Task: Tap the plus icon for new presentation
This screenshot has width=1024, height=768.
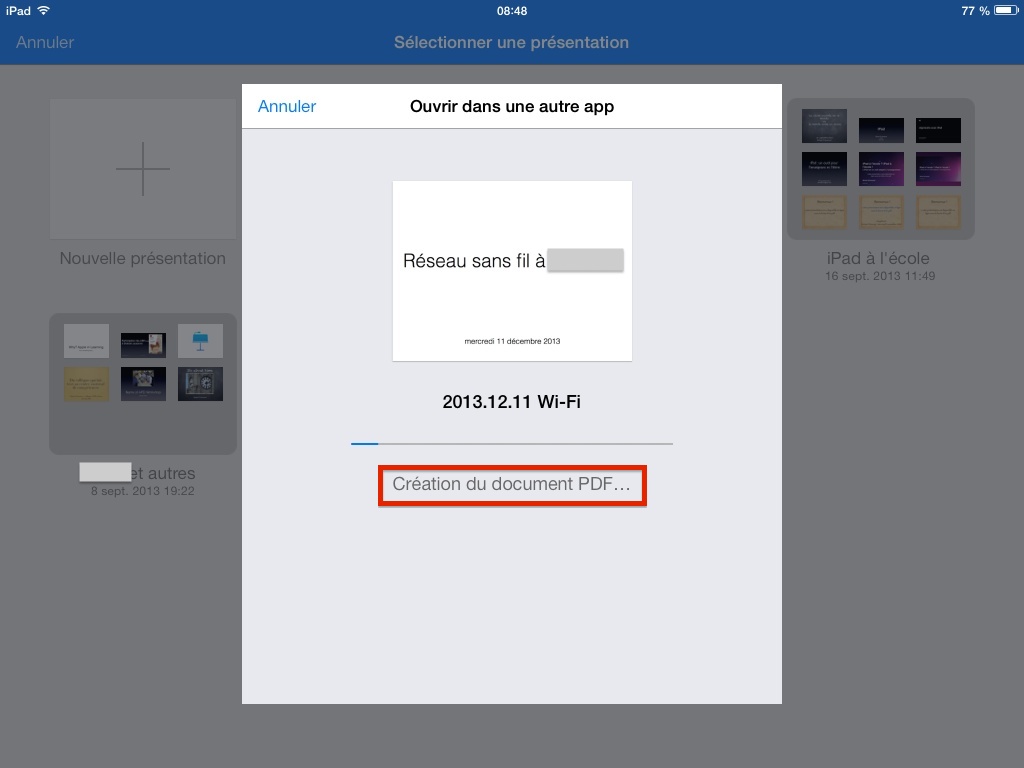Action: (143, 168)
